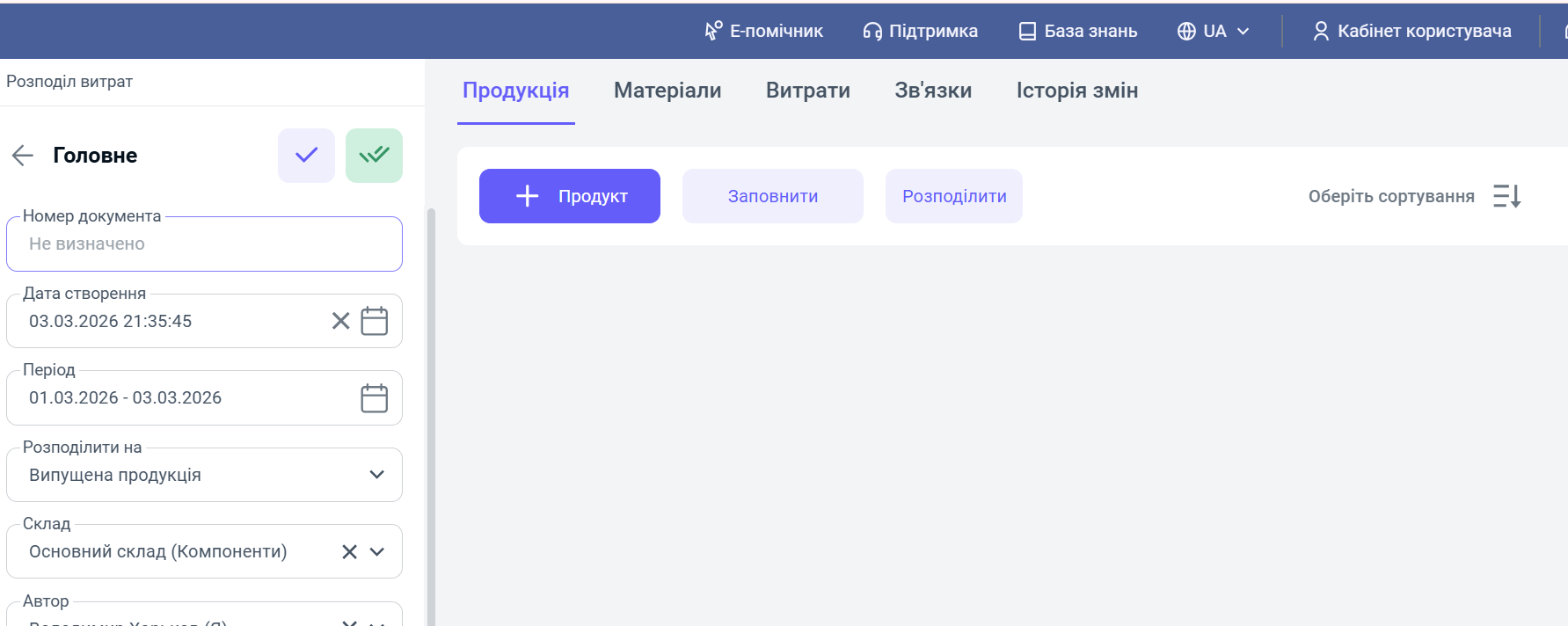Go to the Історія змін tab
The image size is (1568, 626).
(1076, 91)
